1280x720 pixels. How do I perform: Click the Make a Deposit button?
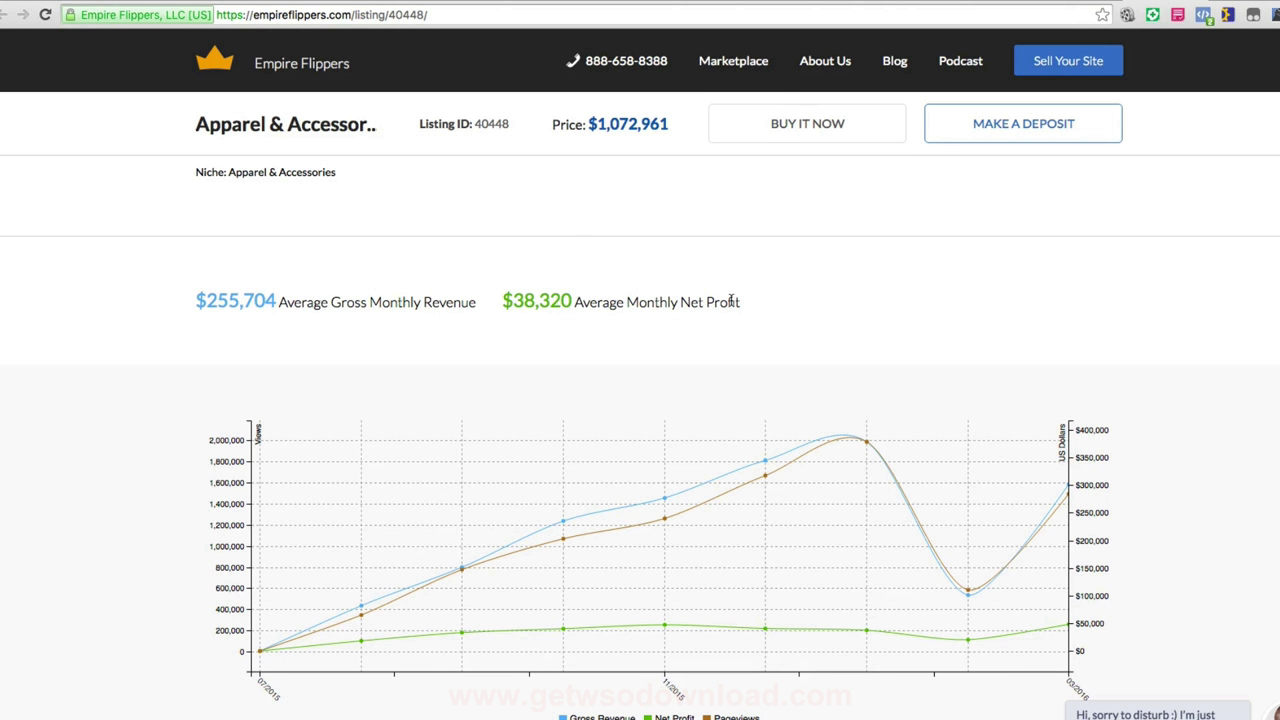[x=1023, y=124]
